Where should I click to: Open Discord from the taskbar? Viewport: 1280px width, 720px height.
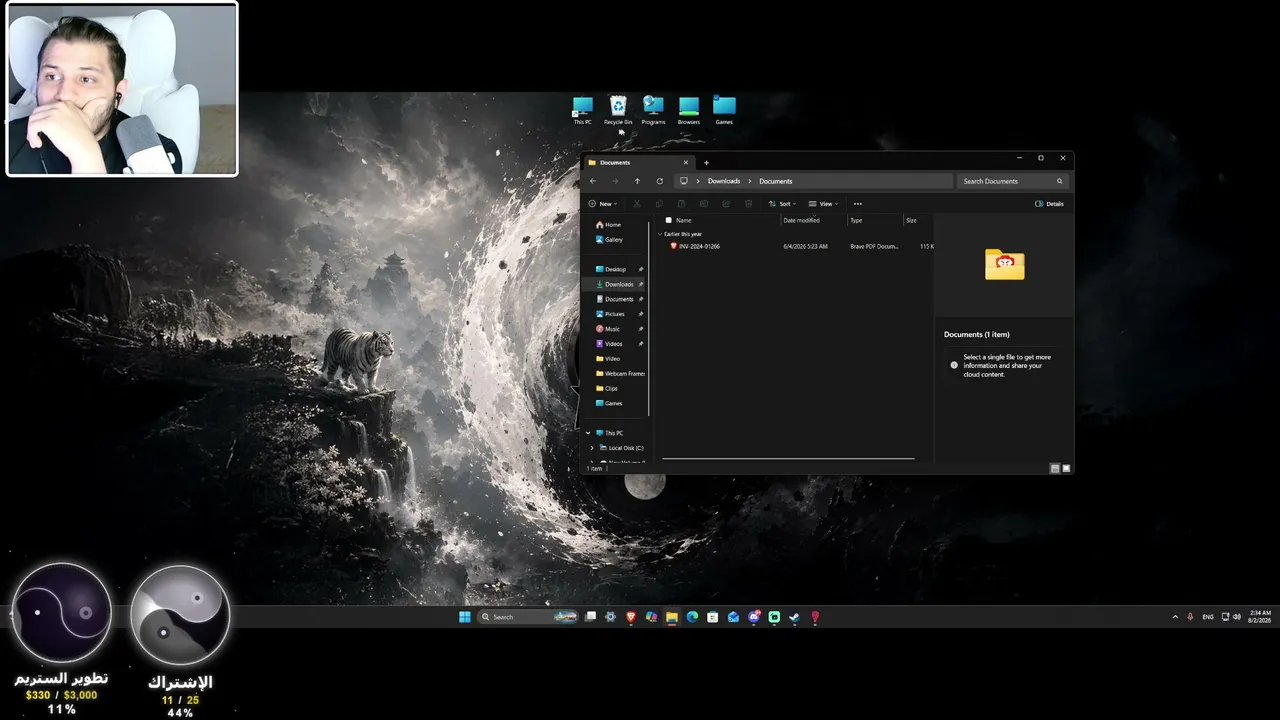[x=754, y=617]
